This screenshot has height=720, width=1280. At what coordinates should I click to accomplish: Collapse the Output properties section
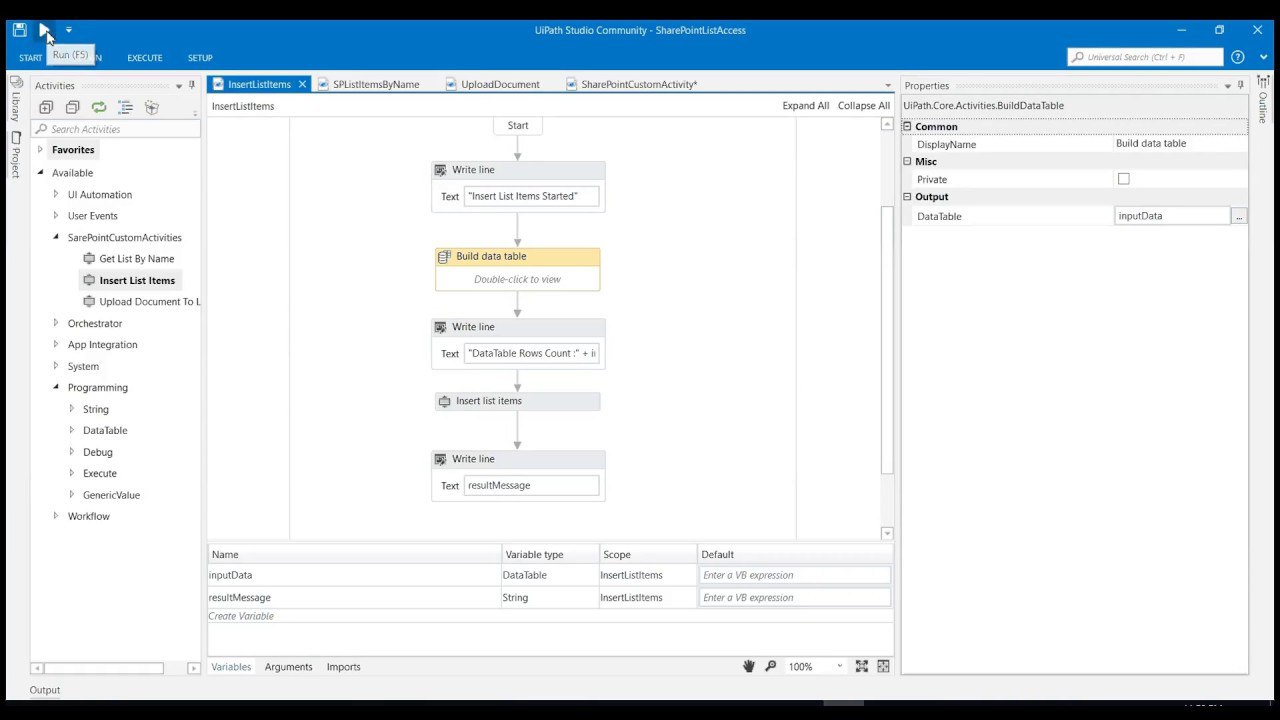click(x=908, y=197)
